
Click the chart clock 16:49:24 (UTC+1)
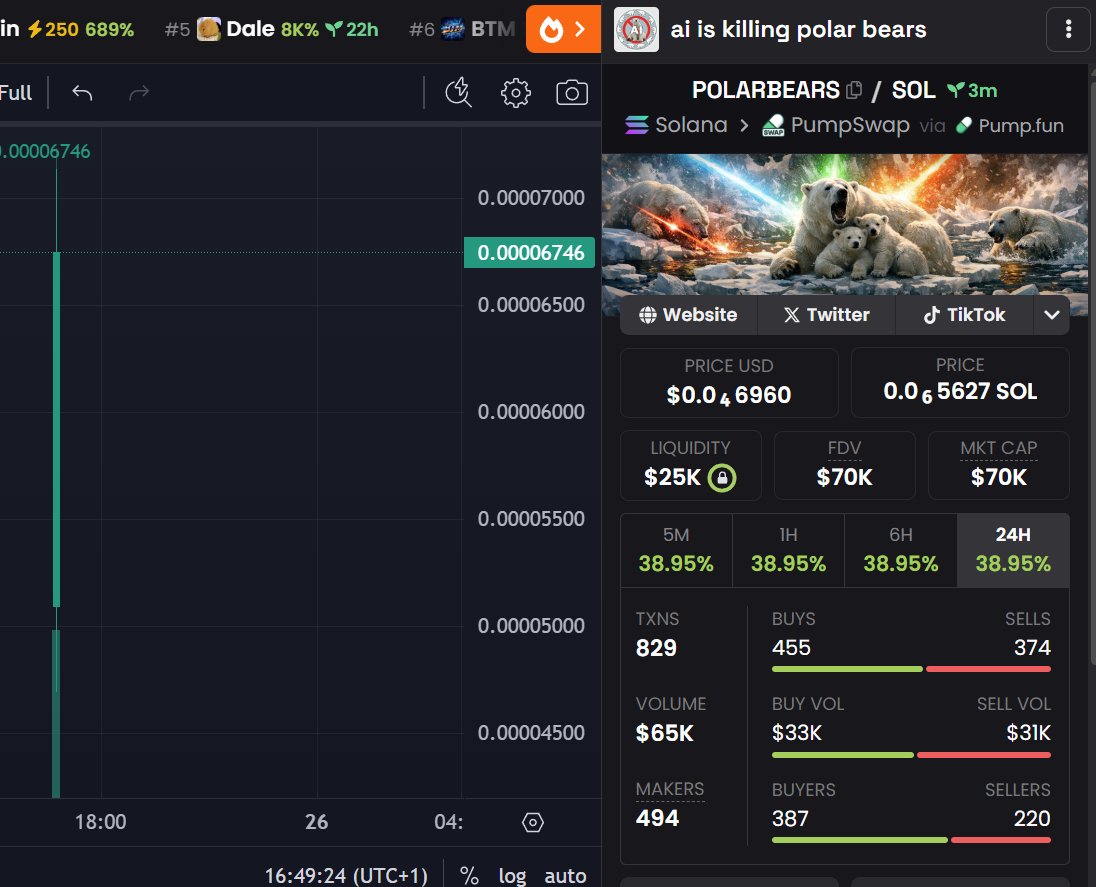pyautogui.click(x=345, y=875)
